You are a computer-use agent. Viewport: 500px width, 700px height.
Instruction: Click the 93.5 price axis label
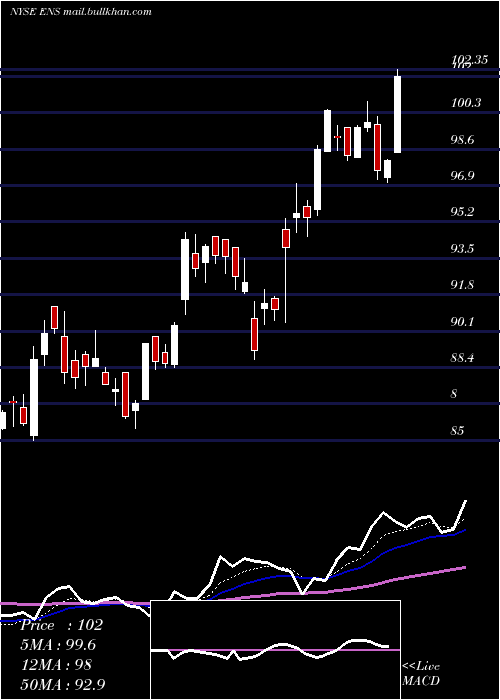coord(462,249)
